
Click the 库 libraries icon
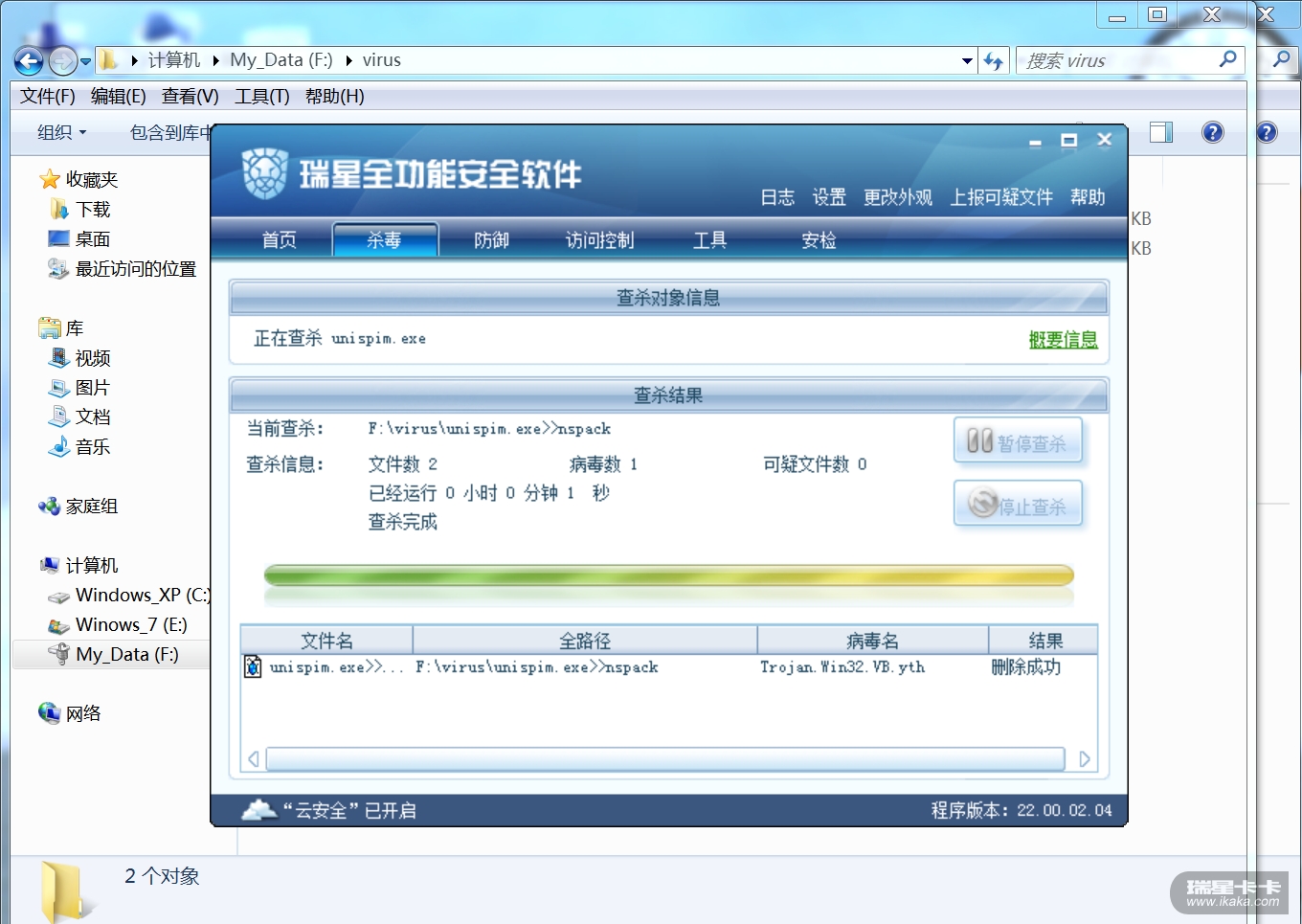point(50,327)
